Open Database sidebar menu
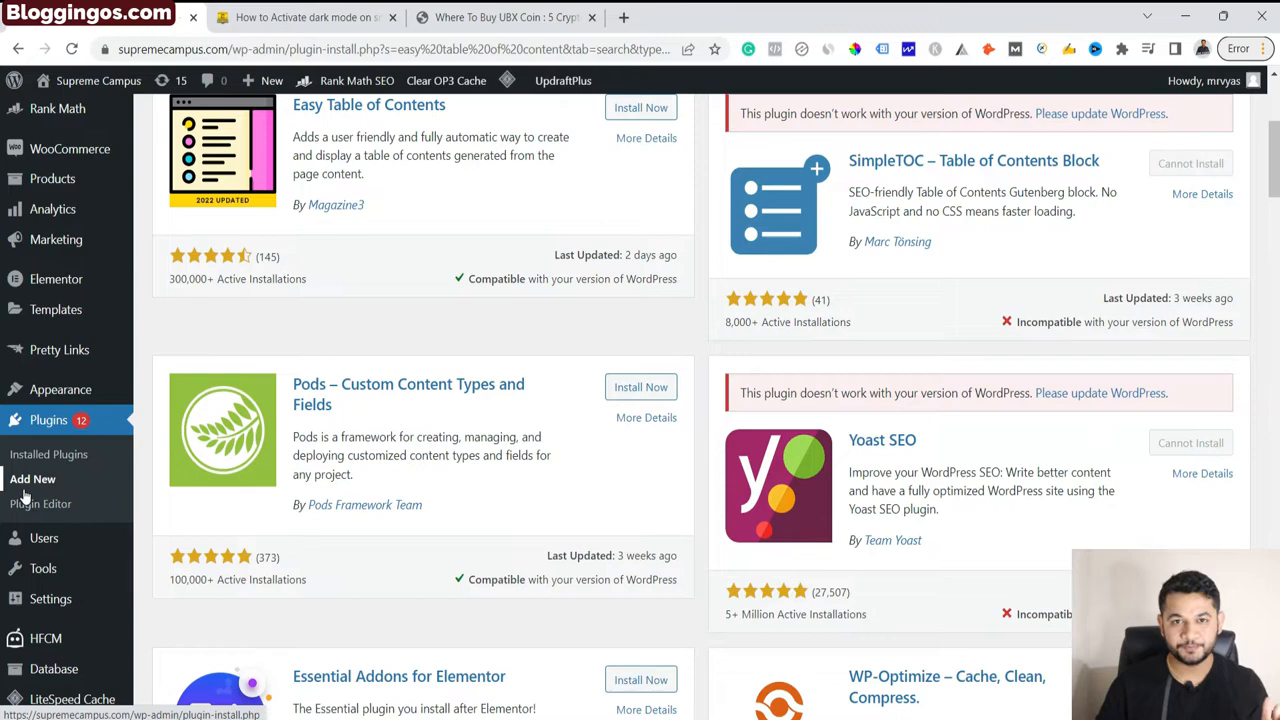 (x=53, y=668)
